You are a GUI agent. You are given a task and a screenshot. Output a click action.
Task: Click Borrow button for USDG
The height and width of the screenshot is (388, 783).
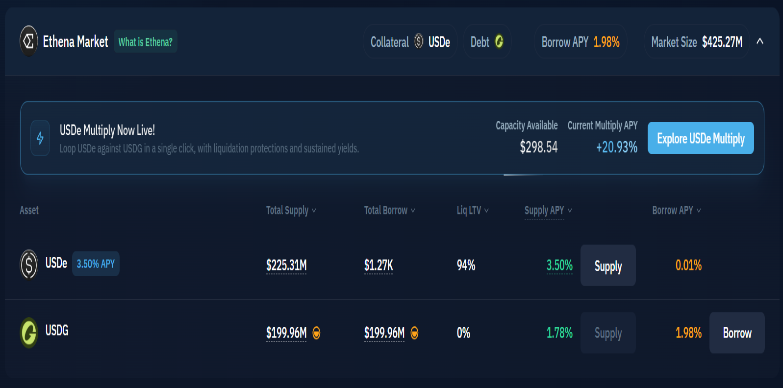coord(737,333)
